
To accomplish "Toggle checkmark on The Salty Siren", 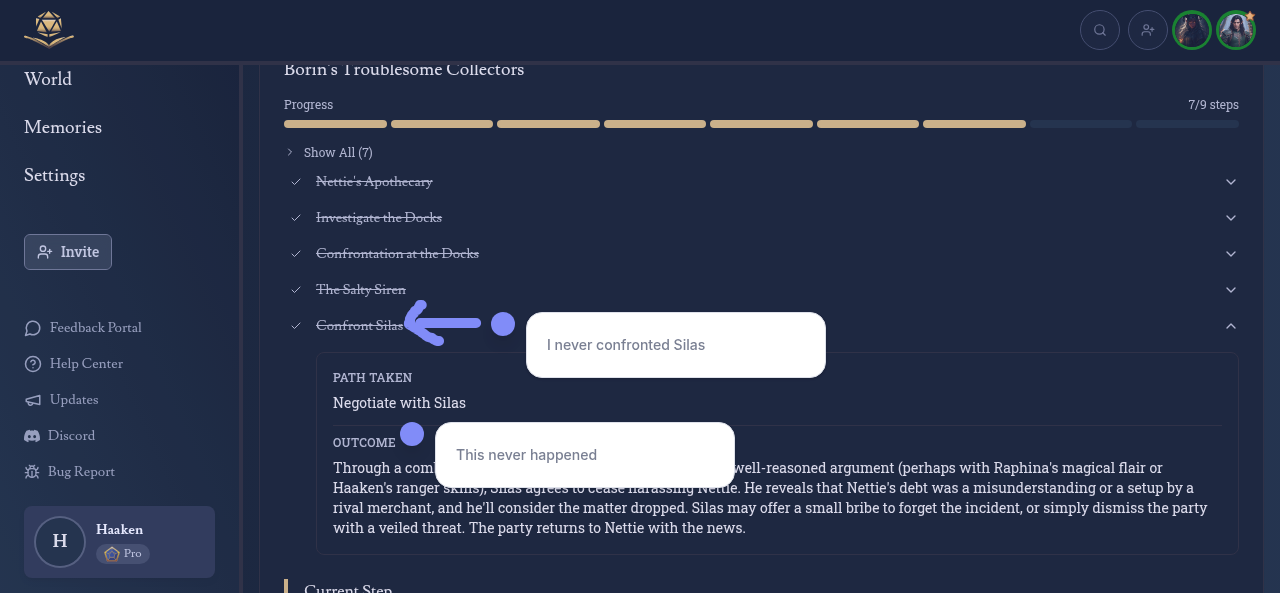I will pyautogui.click(x=296, y=290).
